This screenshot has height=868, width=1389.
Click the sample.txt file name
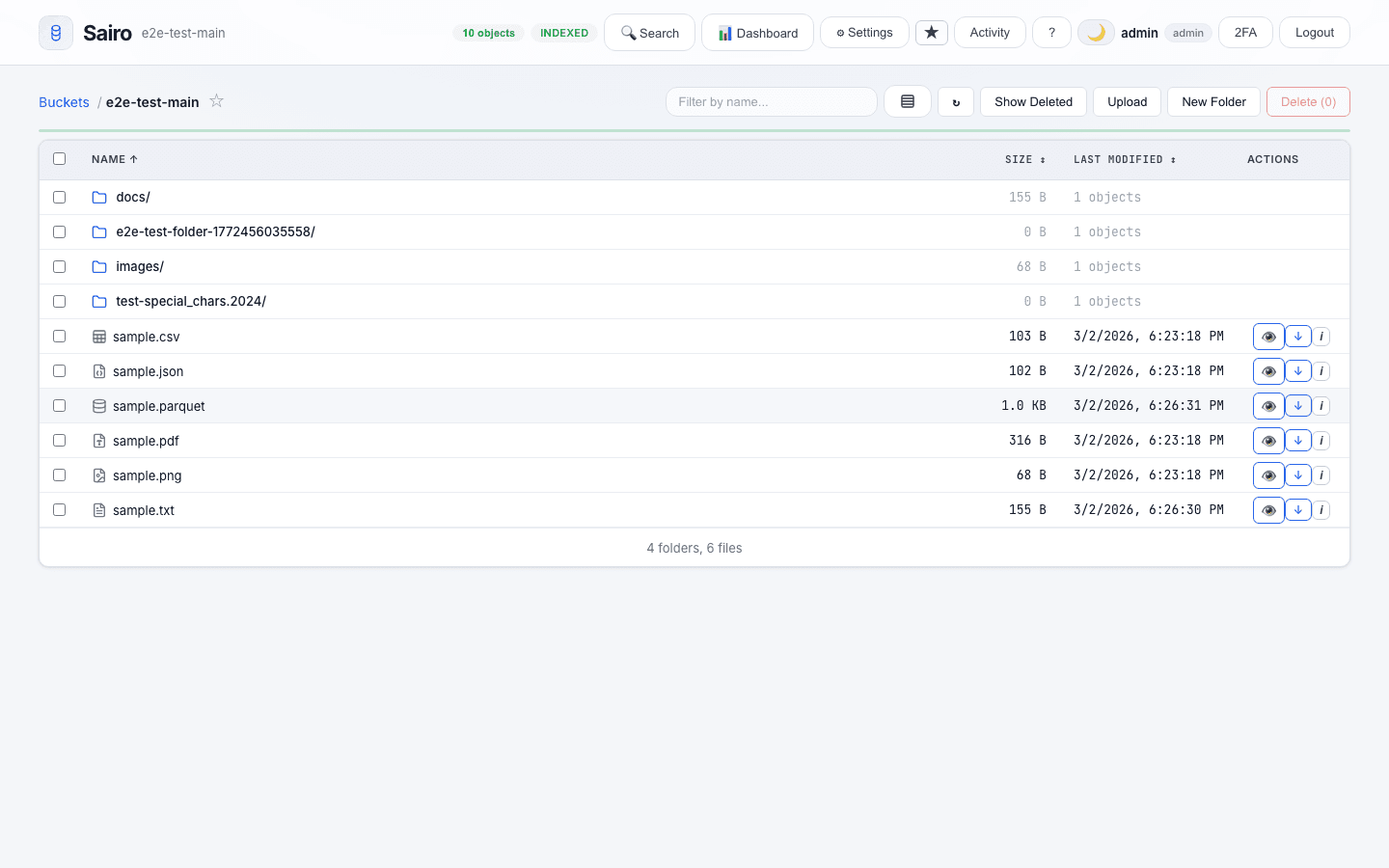click(x=144, y=510)
